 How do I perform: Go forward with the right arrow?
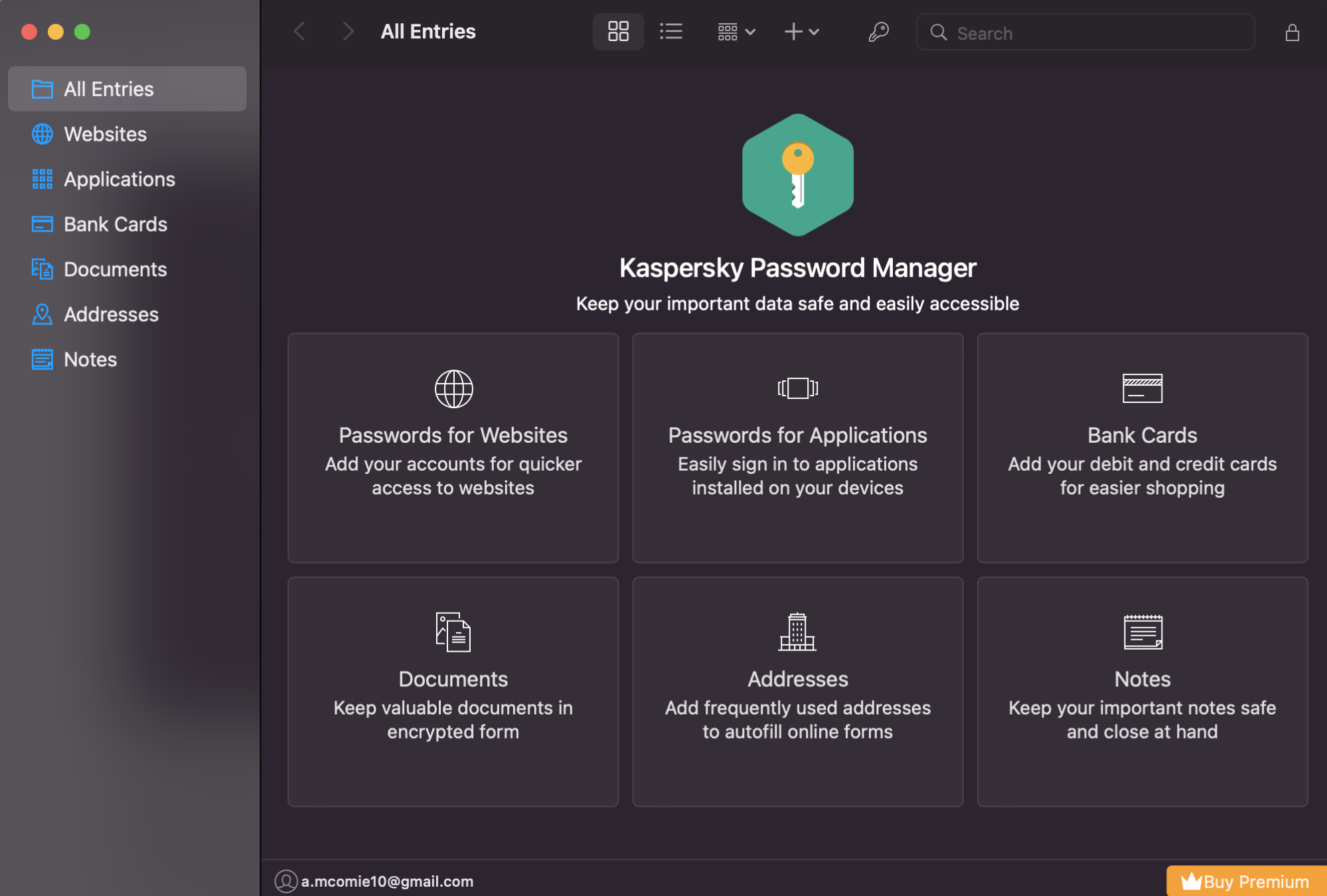tap(348, 31)
